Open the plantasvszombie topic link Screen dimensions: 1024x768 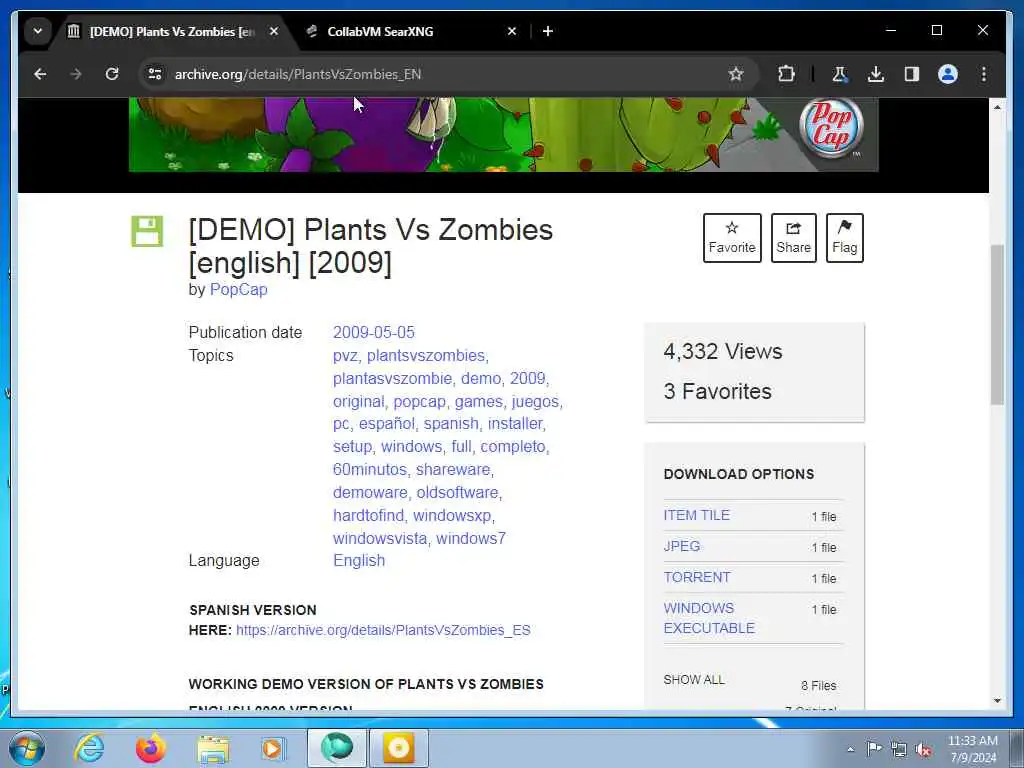(392, 378)
